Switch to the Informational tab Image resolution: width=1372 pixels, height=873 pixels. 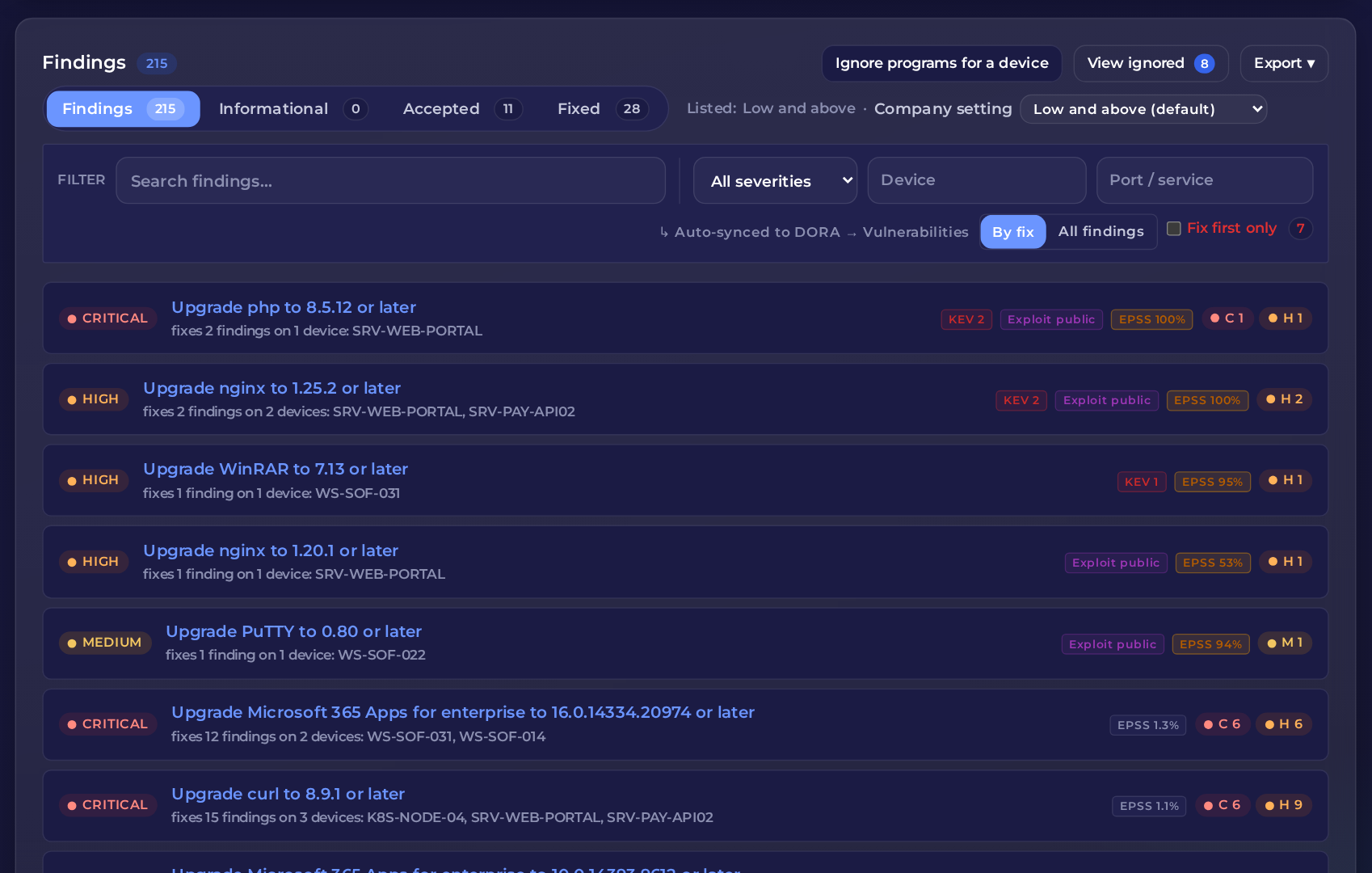[x=293, y=109]
